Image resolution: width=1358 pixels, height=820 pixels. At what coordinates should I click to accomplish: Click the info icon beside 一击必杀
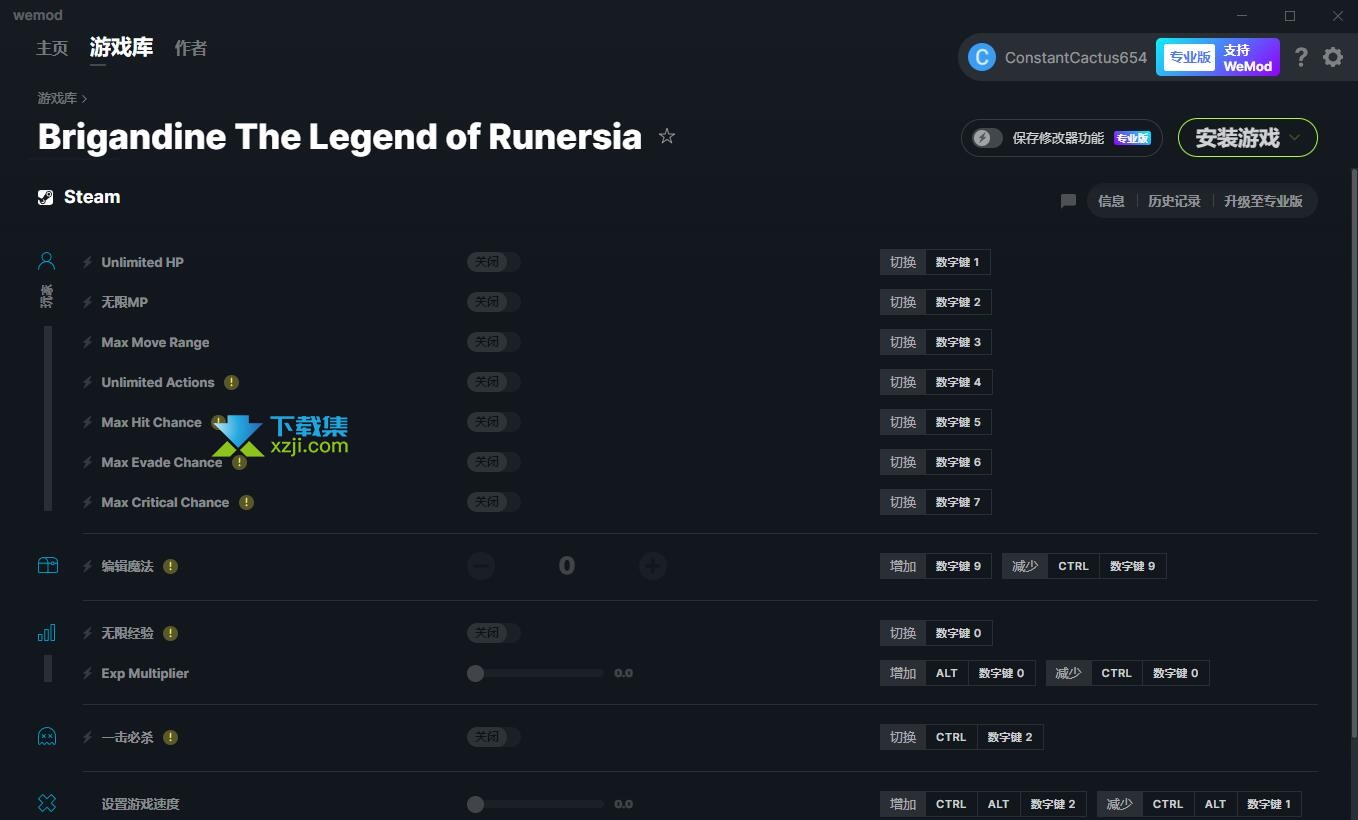(x=170, y=737)
